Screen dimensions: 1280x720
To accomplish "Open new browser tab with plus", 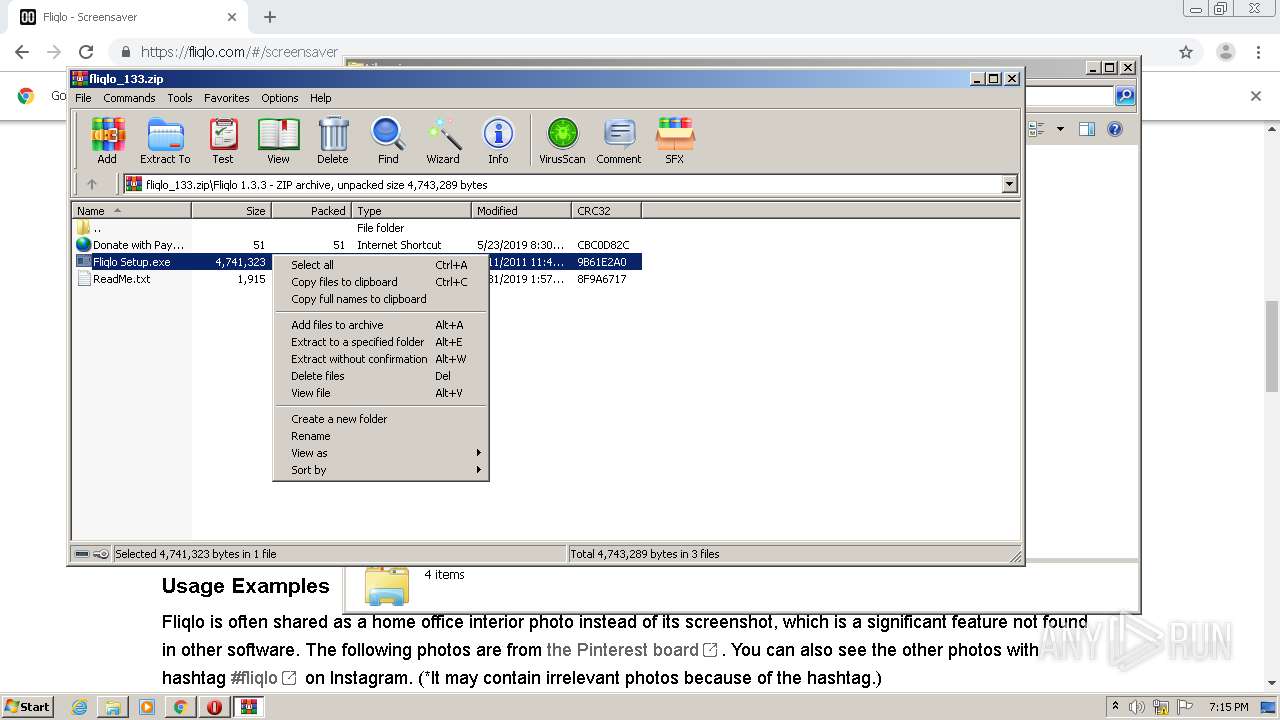I will (x=270, y=17).
